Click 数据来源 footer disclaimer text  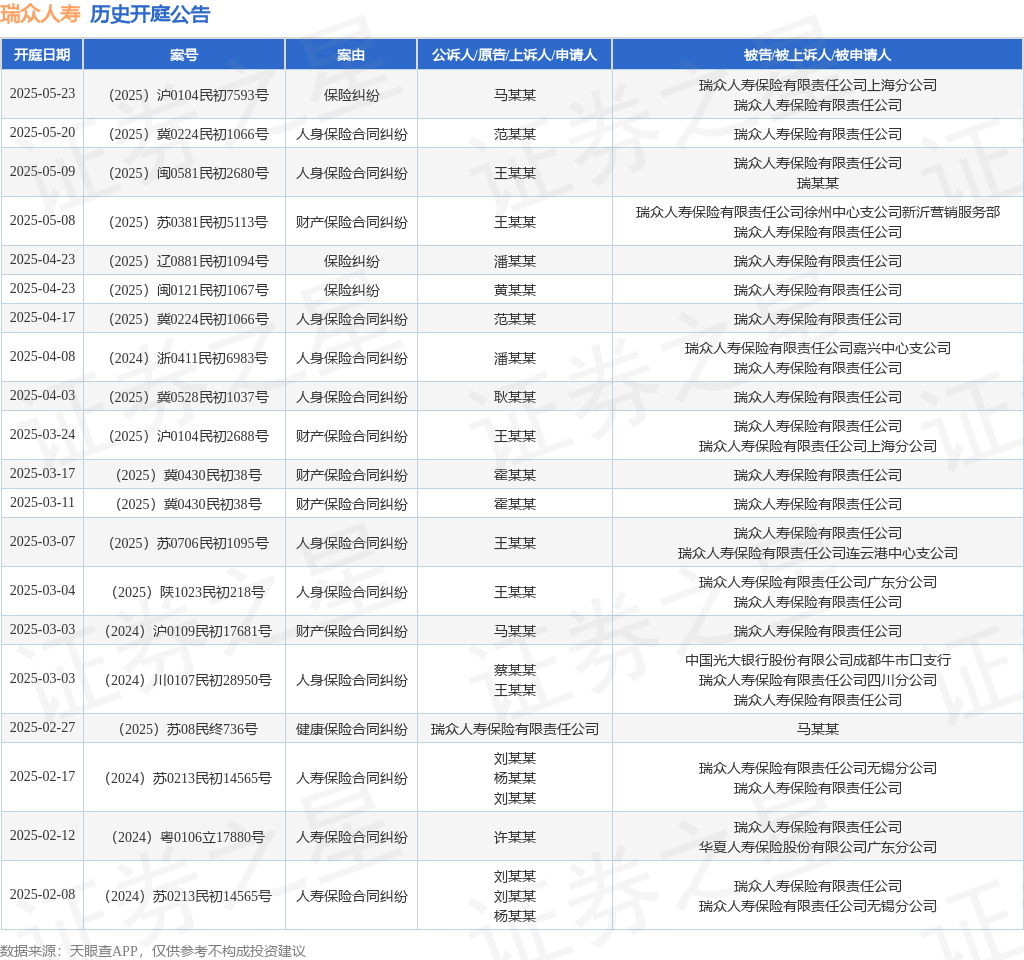[x=153, y=951]
